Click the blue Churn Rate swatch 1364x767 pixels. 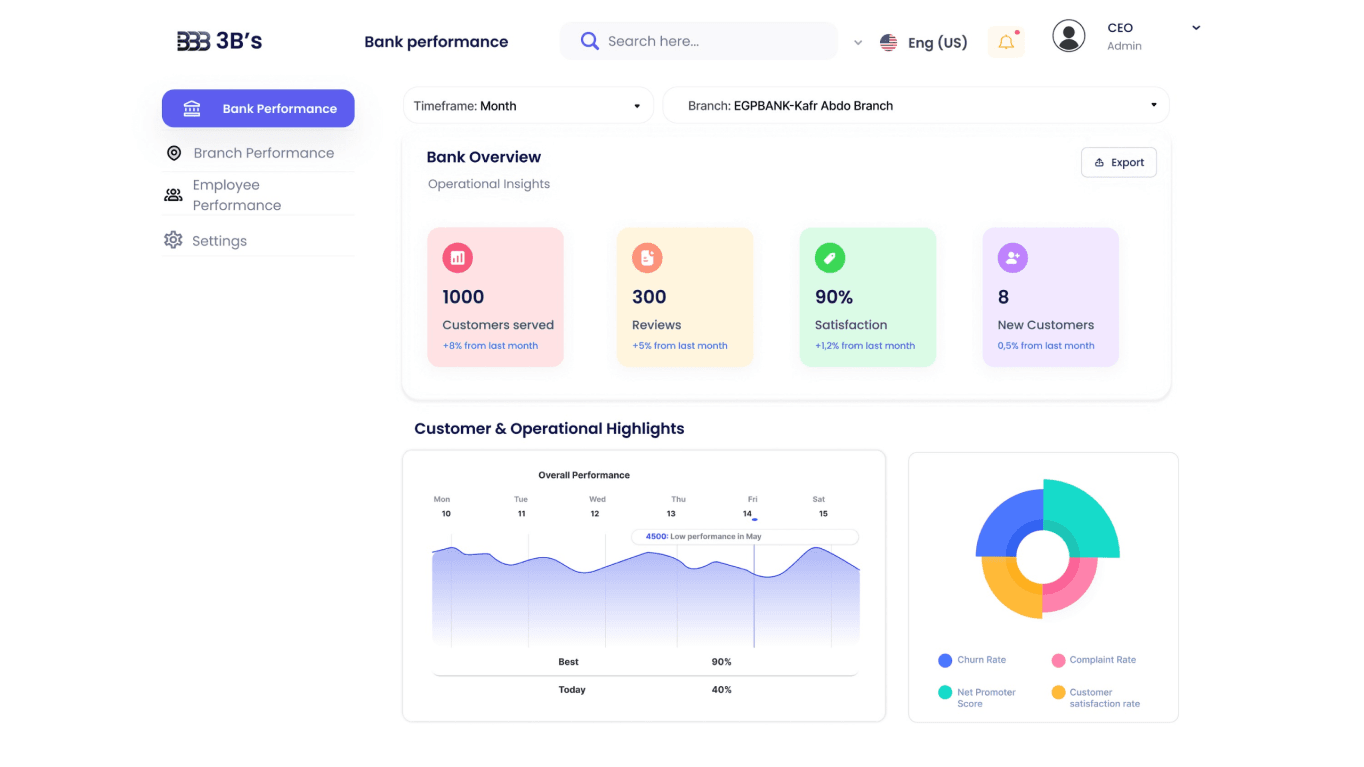point(943,660)
